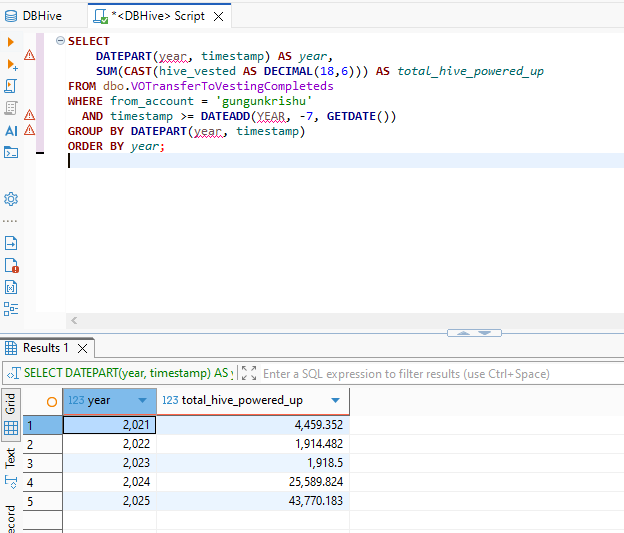
Task: Collapse the SELECT statement fold marker
Action: pyautogui.click(x=60, y=42)
